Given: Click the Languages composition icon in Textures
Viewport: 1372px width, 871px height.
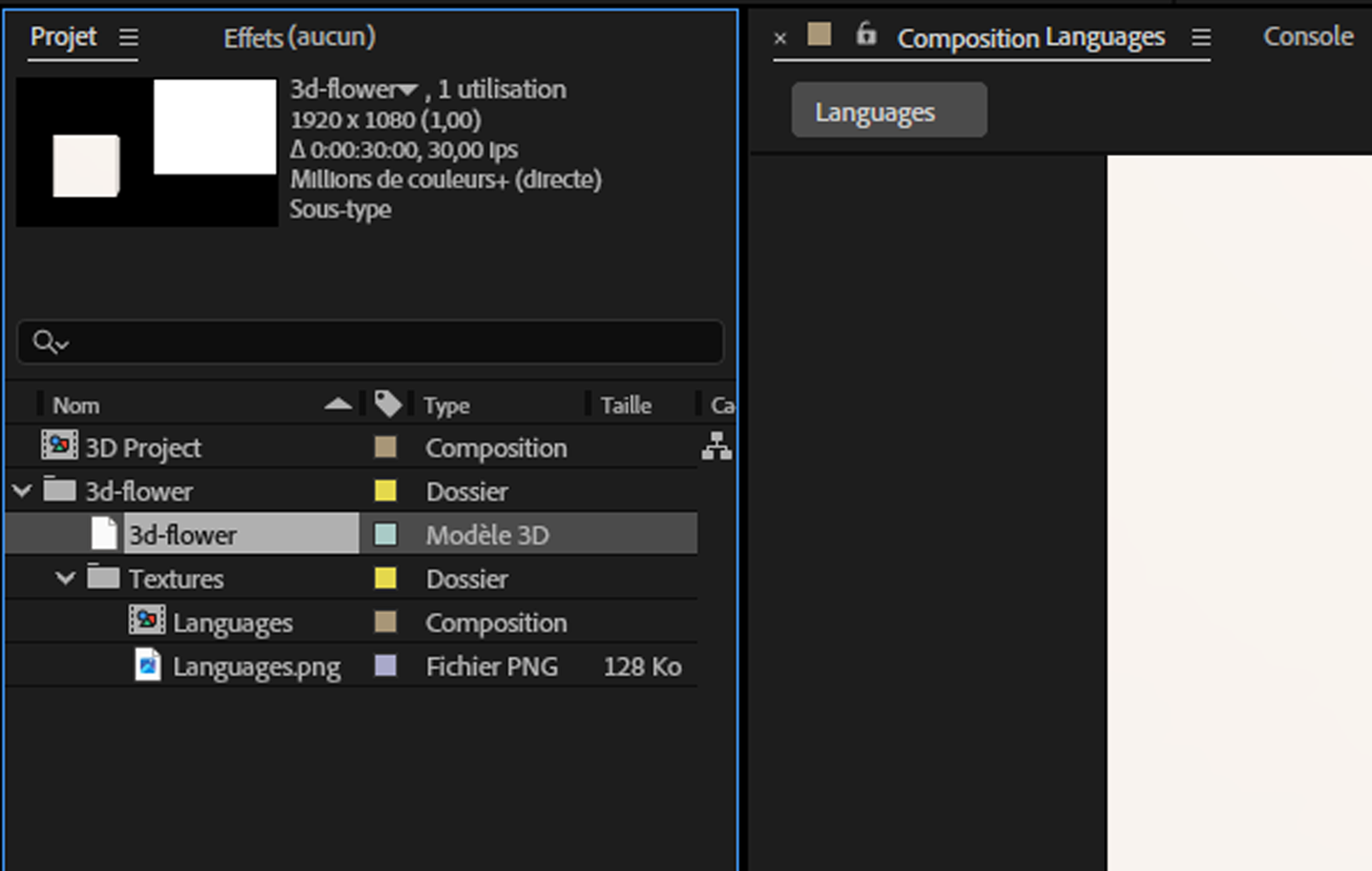Looking at the screenshot, I should click(x=146, y=622).
